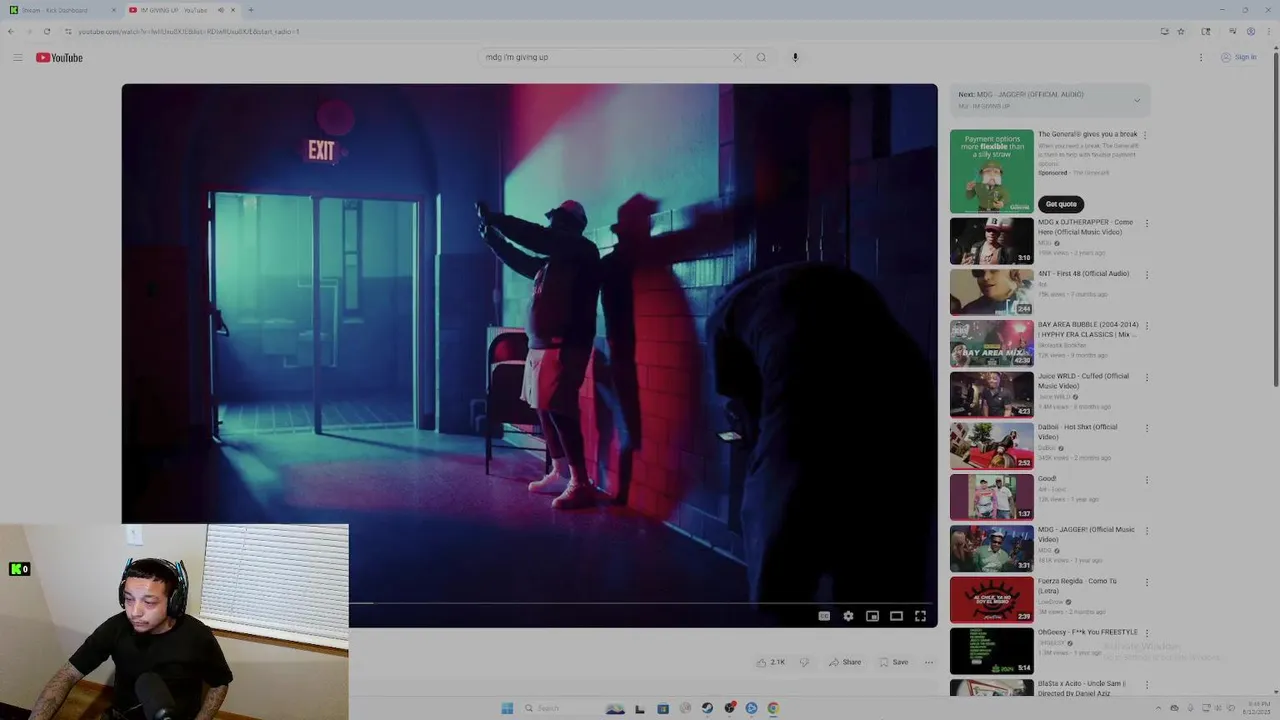The height and width of the screenshot is (720, 1280).
Task: Open The General ad thumbnail
Action: pos(991,171)
